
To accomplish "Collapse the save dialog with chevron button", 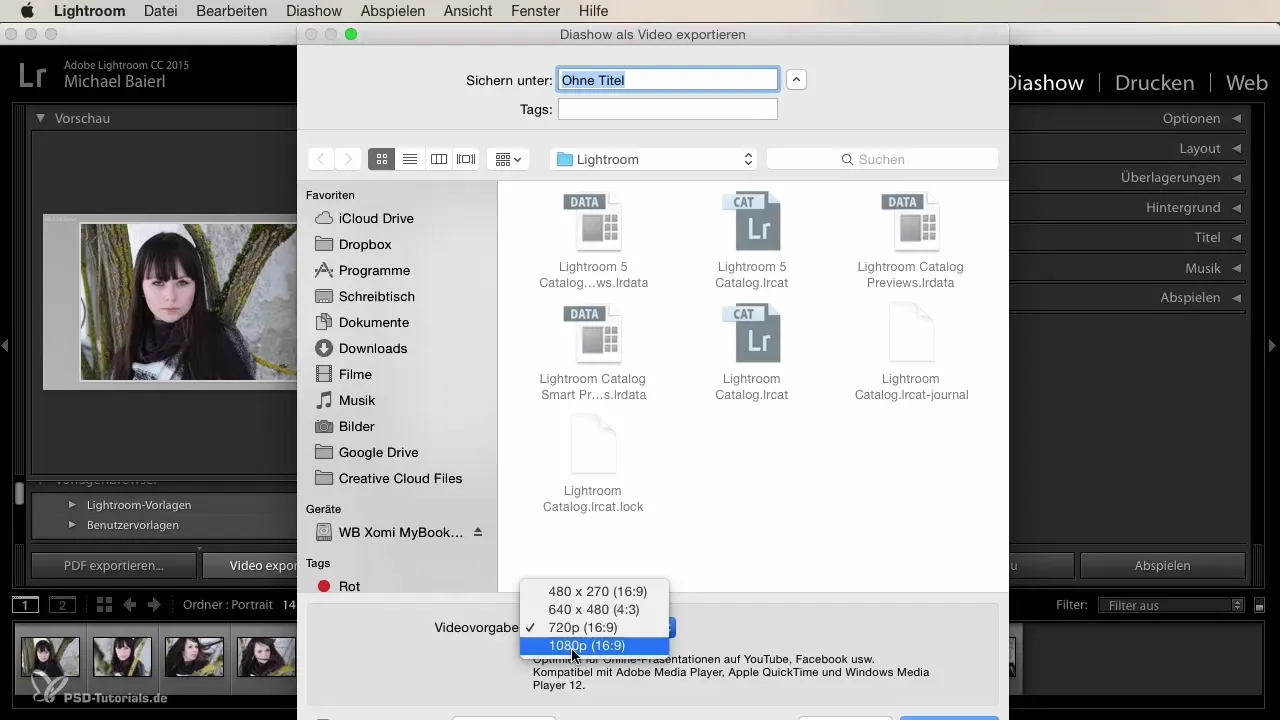I will pyautogui.click(x=796, y=80).
